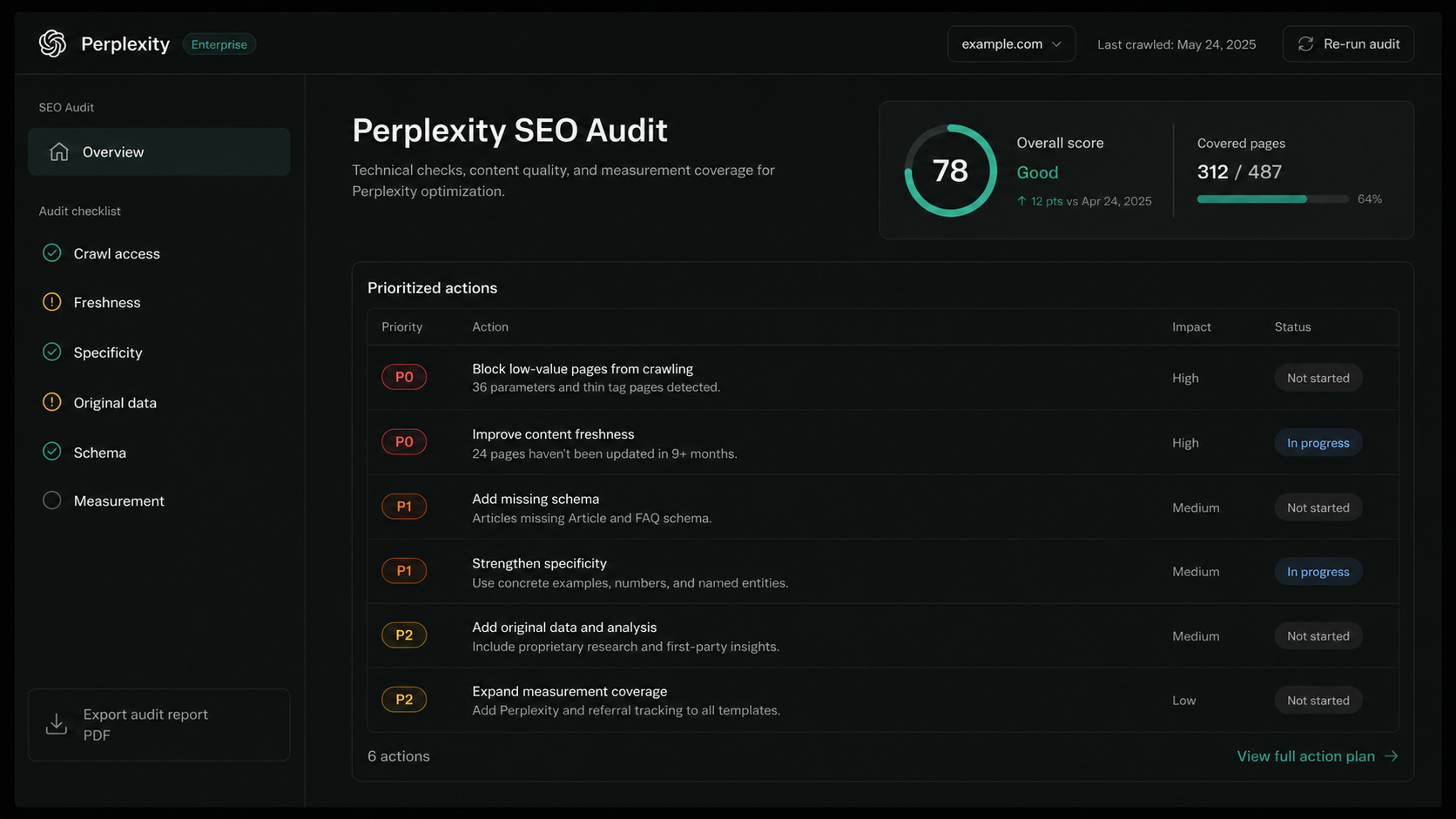1456x819 pixels.
Task: Click the arrow beside View full action plan
Action: point(1392,755)
